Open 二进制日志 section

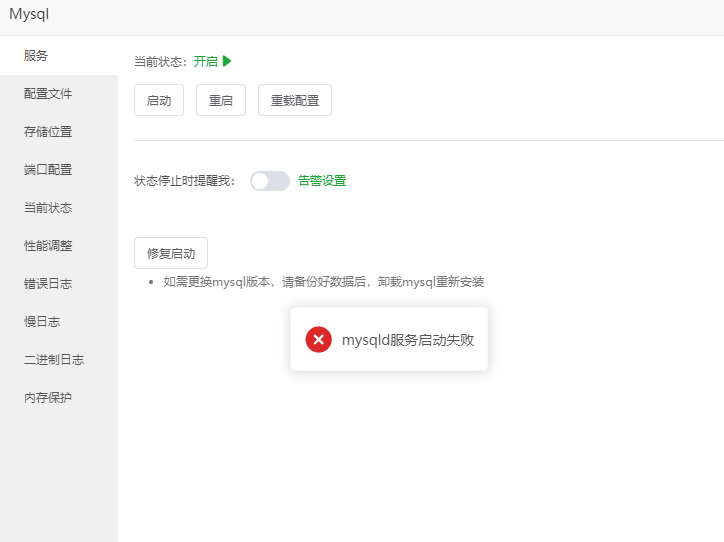59,360
